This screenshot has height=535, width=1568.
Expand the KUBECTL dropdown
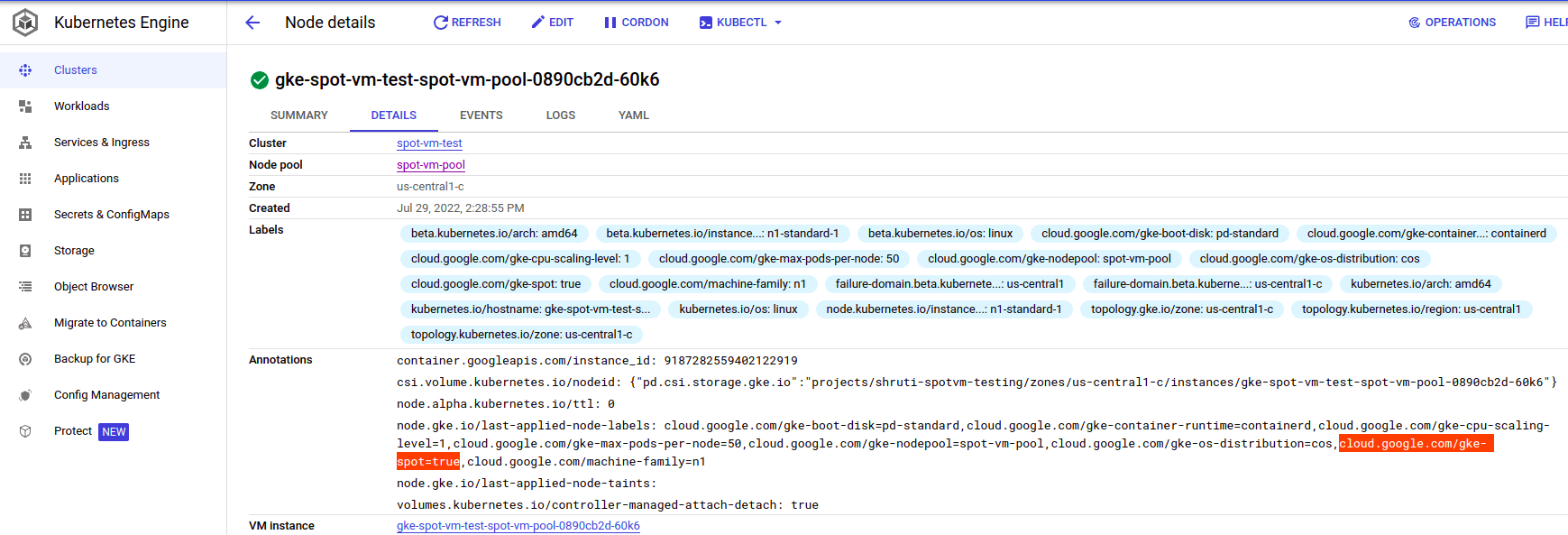pos(741,23)
